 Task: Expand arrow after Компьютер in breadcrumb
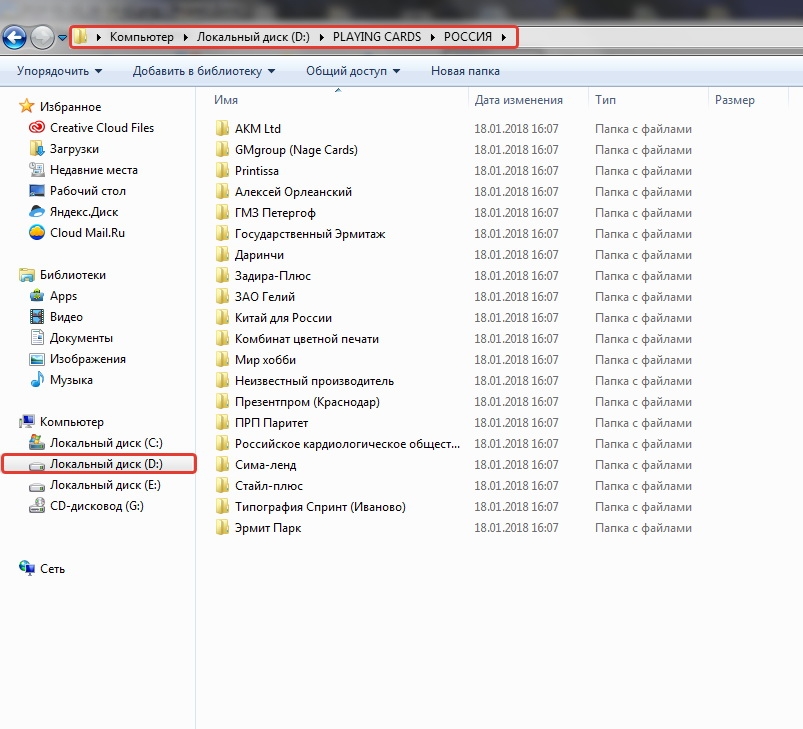[185, 37]
